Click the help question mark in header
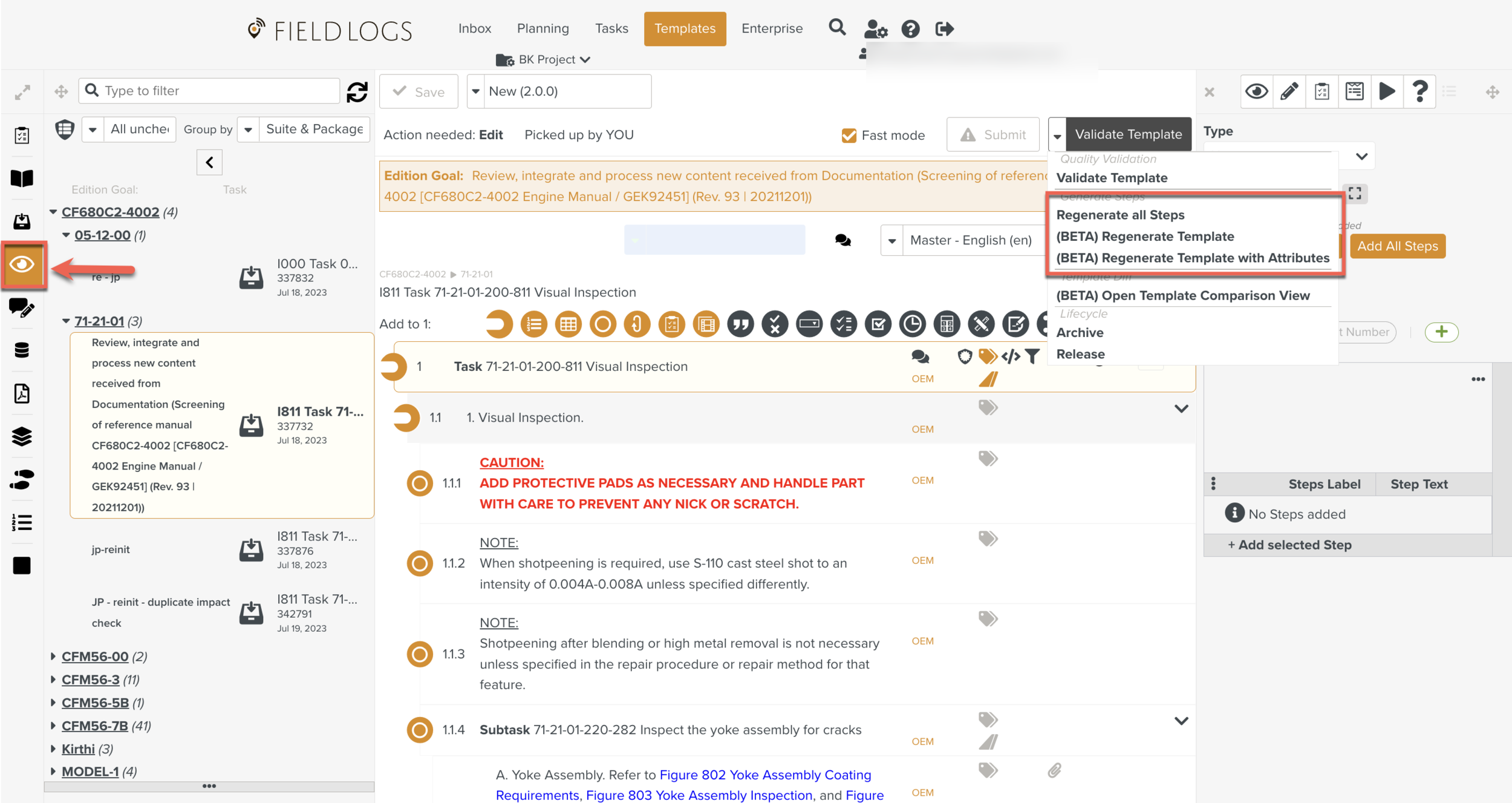The image size is (1512, 803). click(x=910, y=28)
